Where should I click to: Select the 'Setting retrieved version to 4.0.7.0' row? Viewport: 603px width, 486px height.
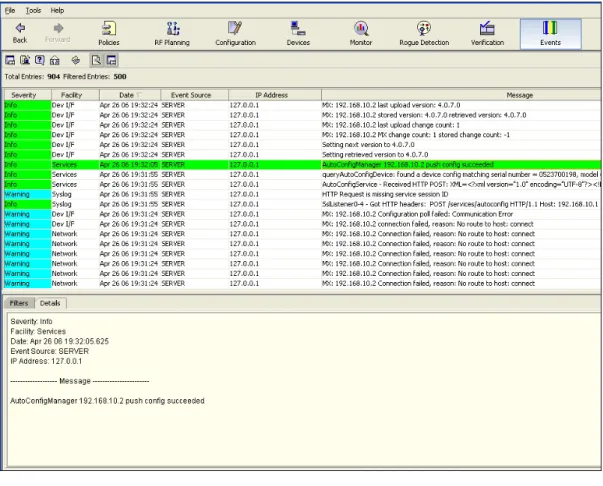[x=302, y=155]
